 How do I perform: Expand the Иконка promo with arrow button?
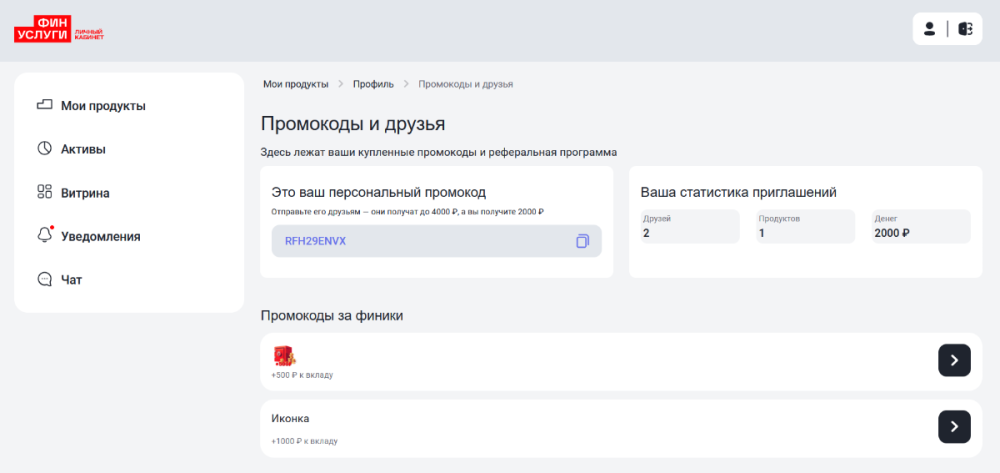coord(954,426)
